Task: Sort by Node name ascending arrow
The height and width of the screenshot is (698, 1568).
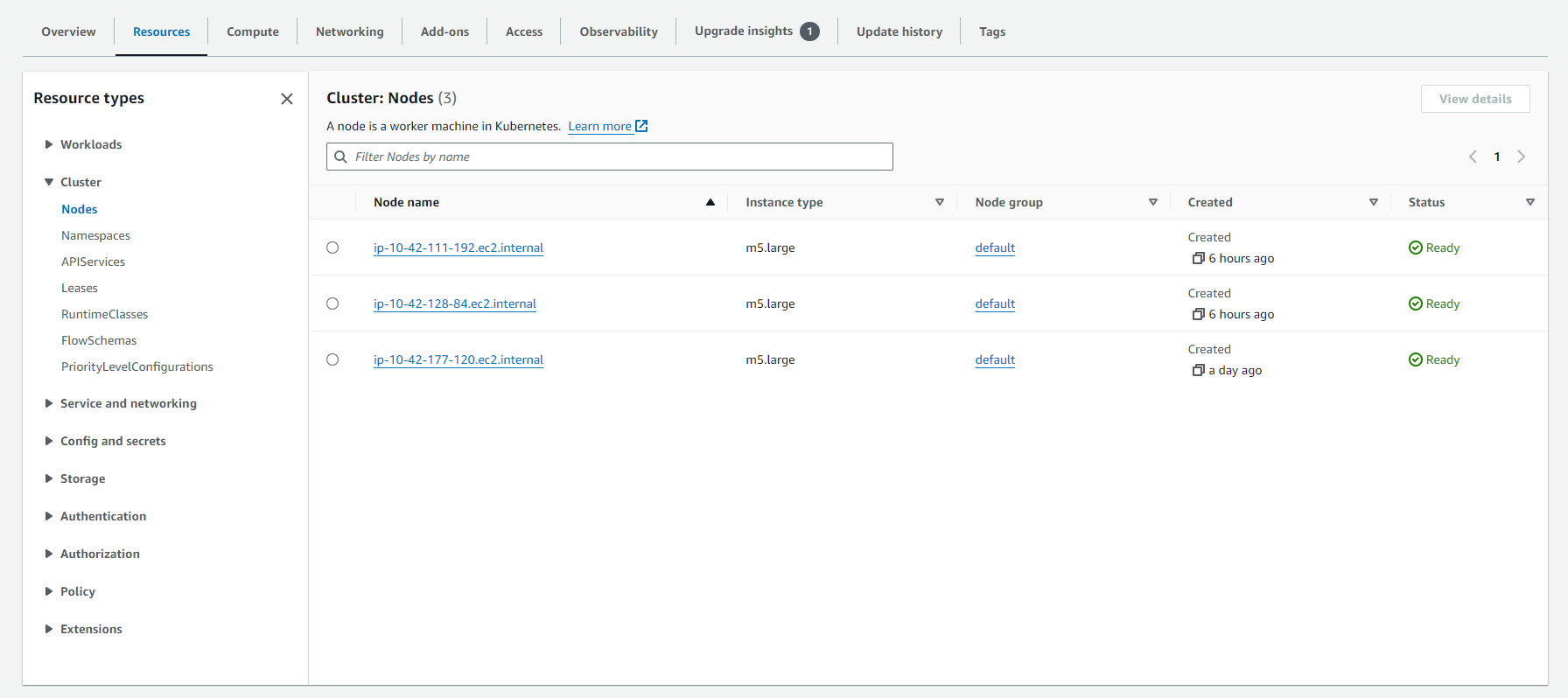Action: 710,202
